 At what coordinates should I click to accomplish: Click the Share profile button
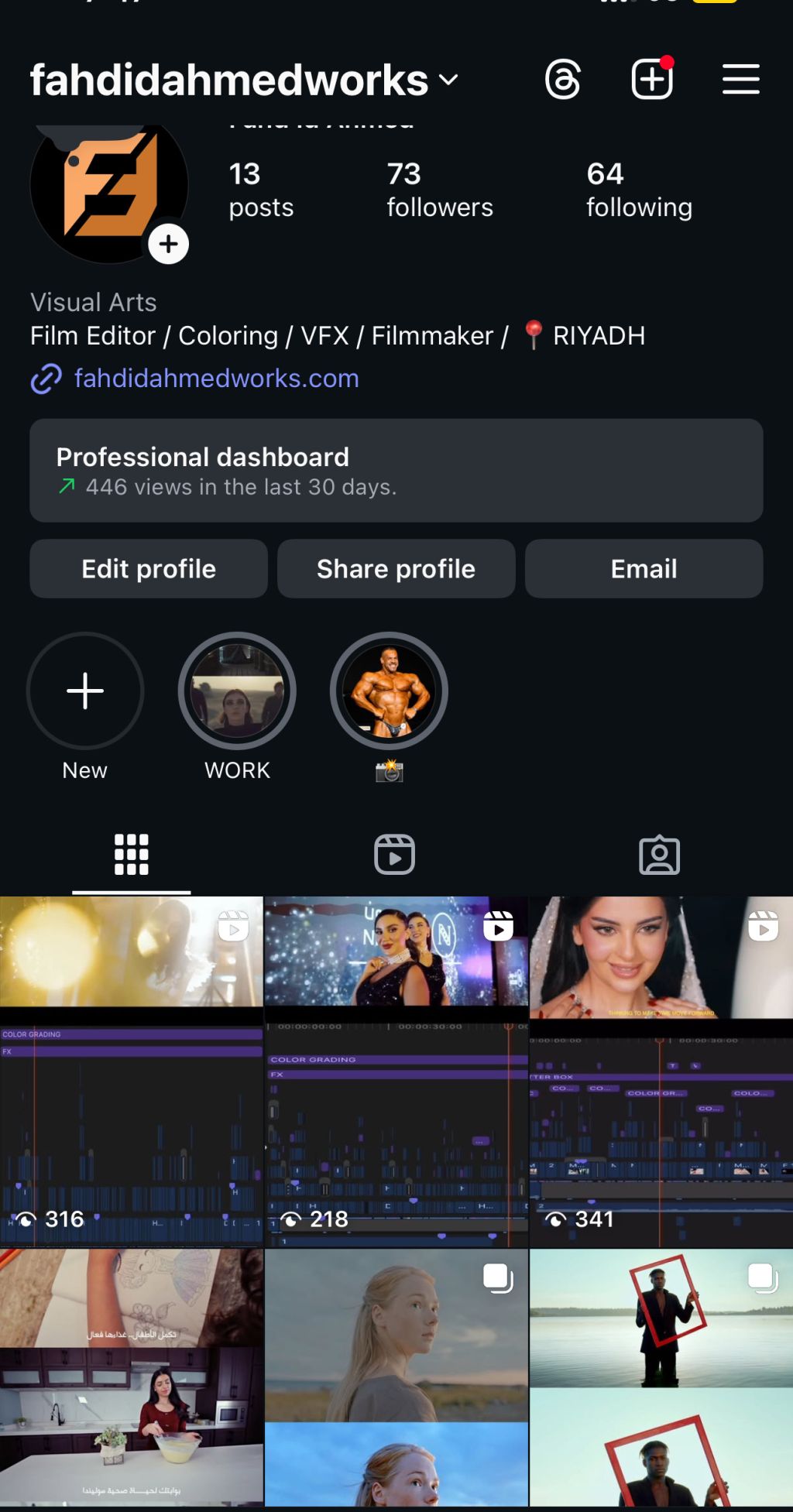click(396, 569)
